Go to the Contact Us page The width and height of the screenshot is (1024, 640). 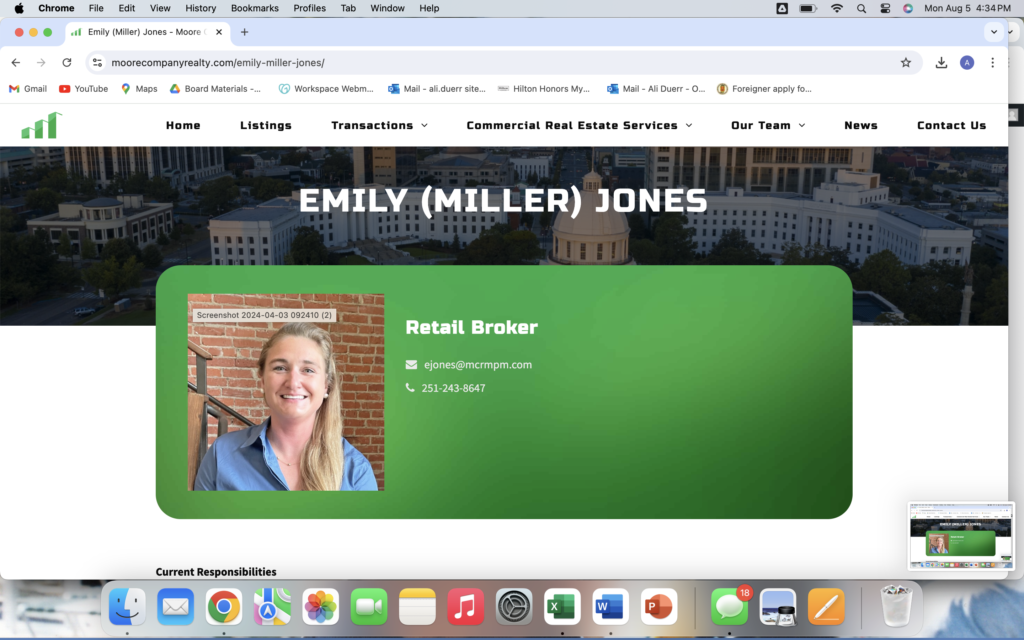951,126
